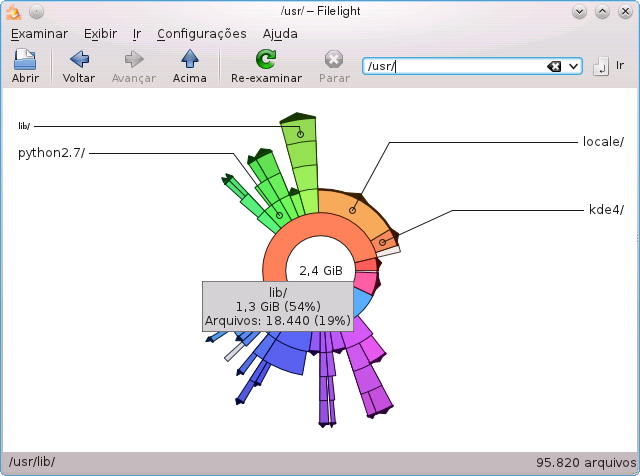The height and width of the screenshot is (476, 640).
Task: Open the Examinar menu
Action: coord(39,33)
